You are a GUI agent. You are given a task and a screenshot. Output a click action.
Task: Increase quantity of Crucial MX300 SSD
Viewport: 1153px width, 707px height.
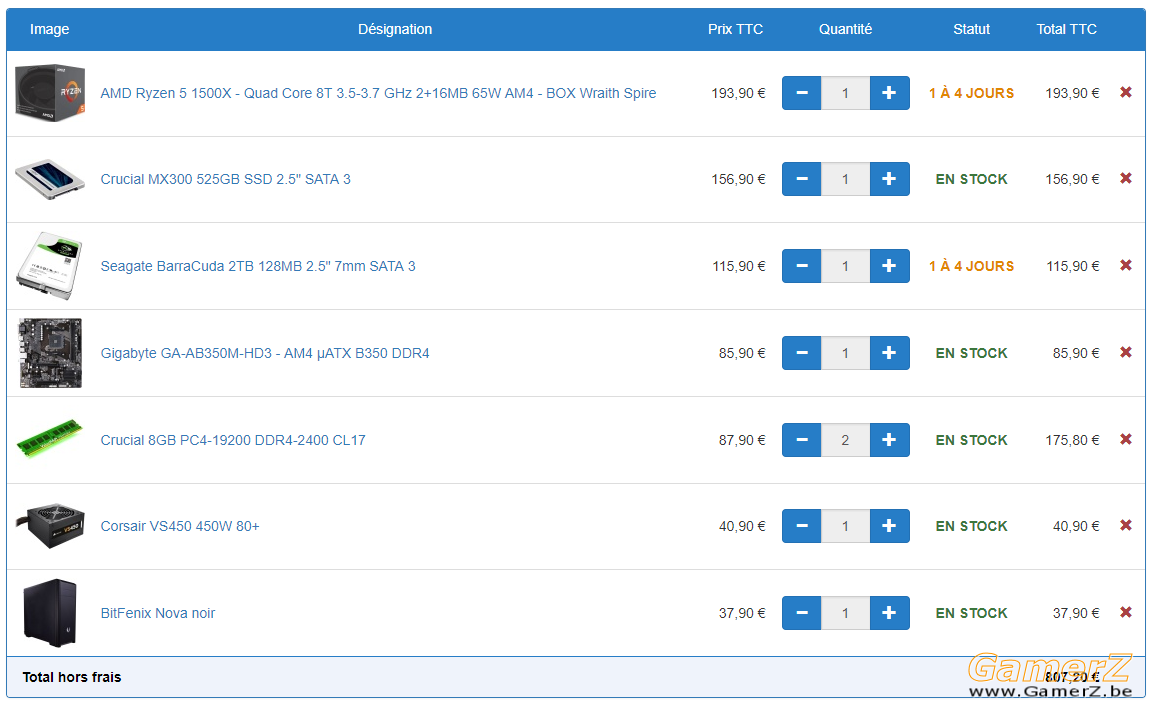889,179
